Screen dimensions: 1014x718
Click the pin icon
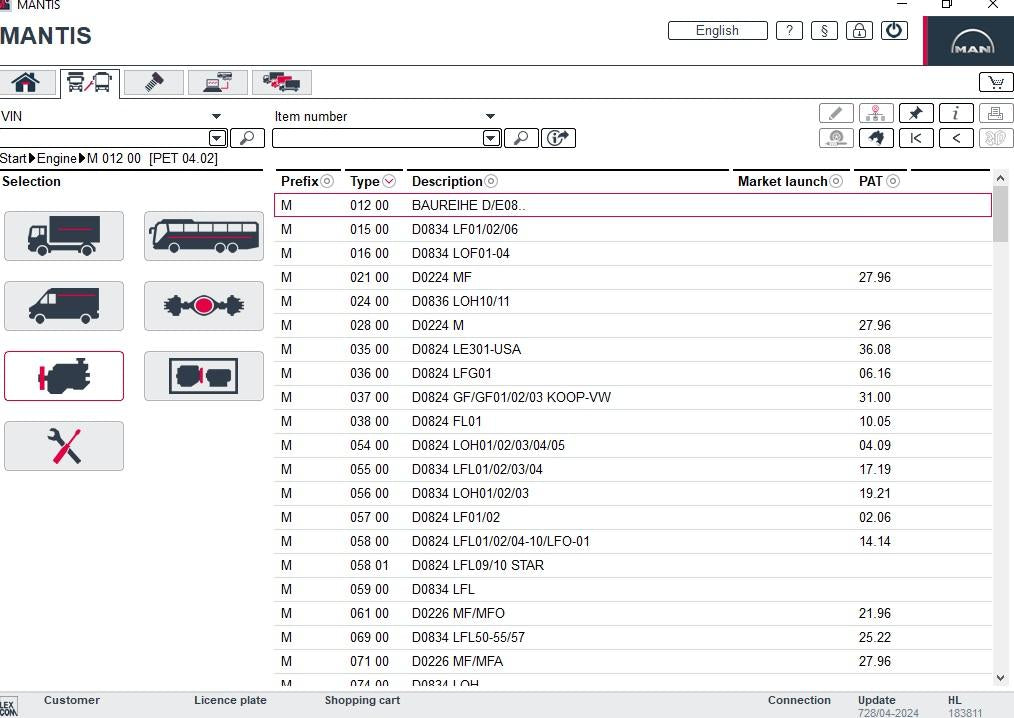pyautogui.click(x=916, y=113)
